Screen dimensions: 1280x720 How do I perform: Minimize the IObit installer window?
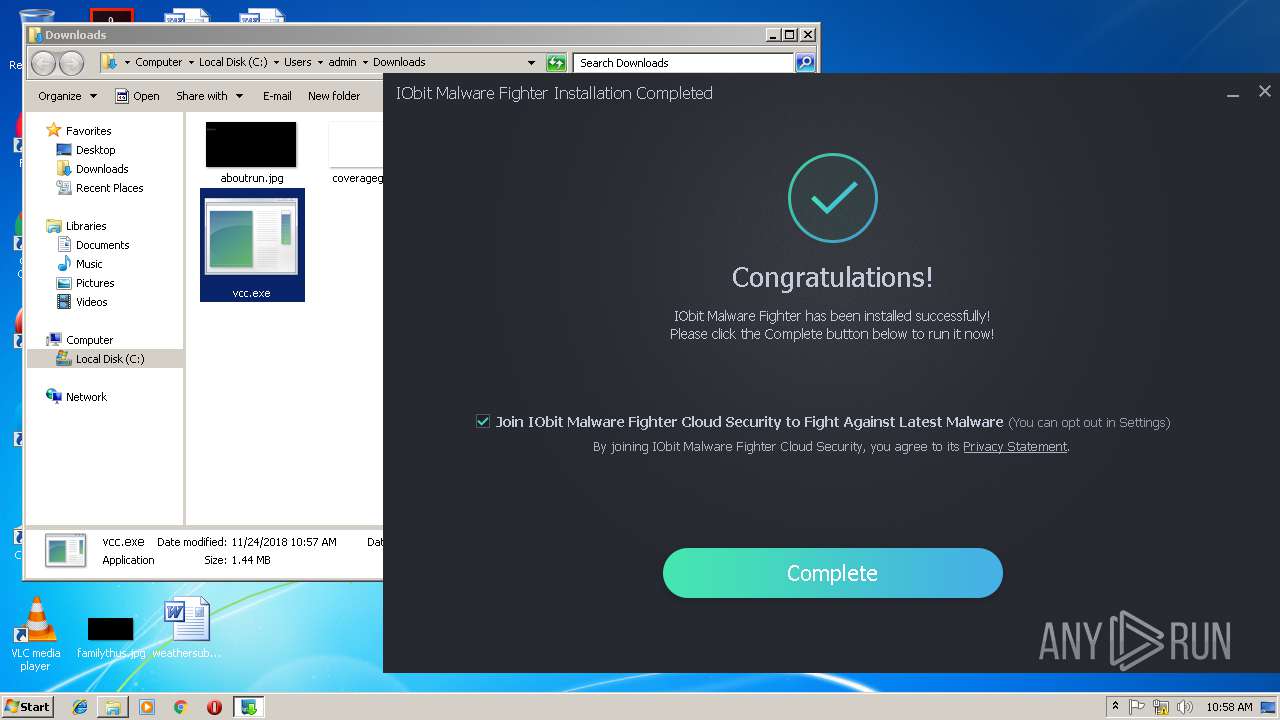point(1233,93)
